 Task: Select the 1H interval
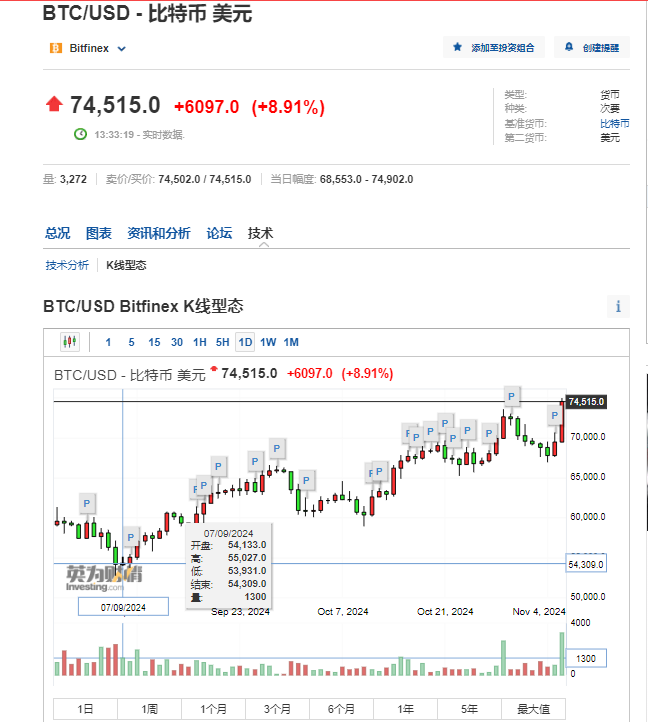(200, 342)
